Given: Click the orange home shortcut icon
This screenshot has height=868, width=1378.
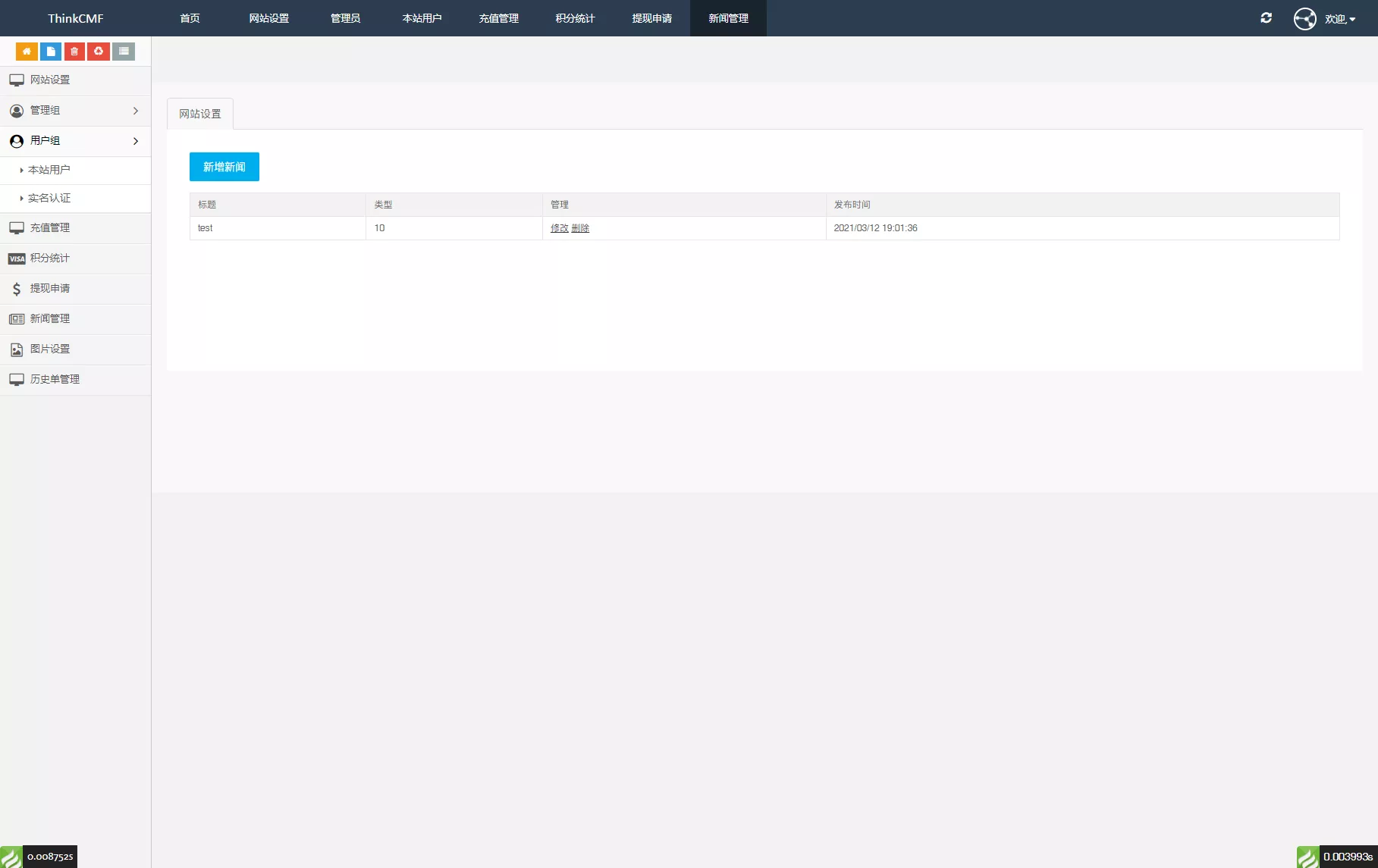Looking at the screenshot, I should click(27, 52).
